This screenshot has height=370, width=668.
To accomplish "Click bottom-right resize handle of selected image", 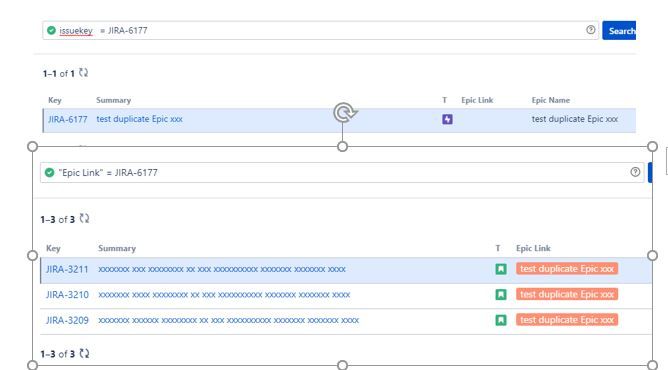I will (652, 365).
